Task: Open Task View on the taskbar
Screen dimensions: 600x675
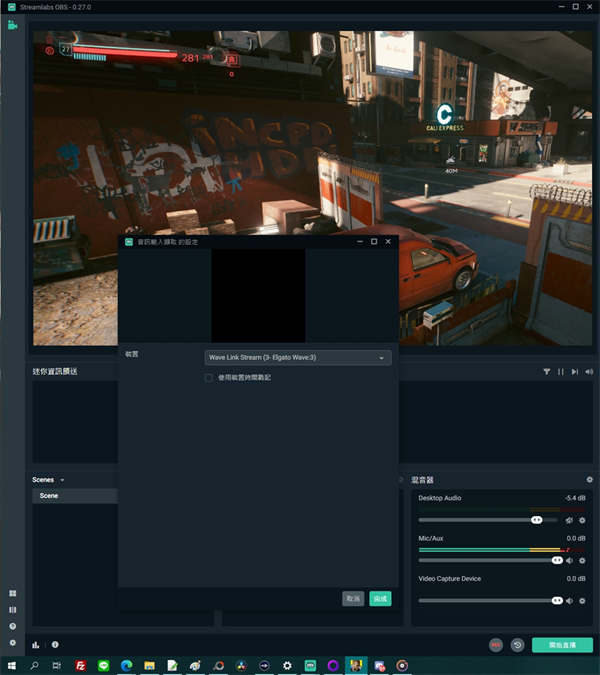Action: (56, 666)
